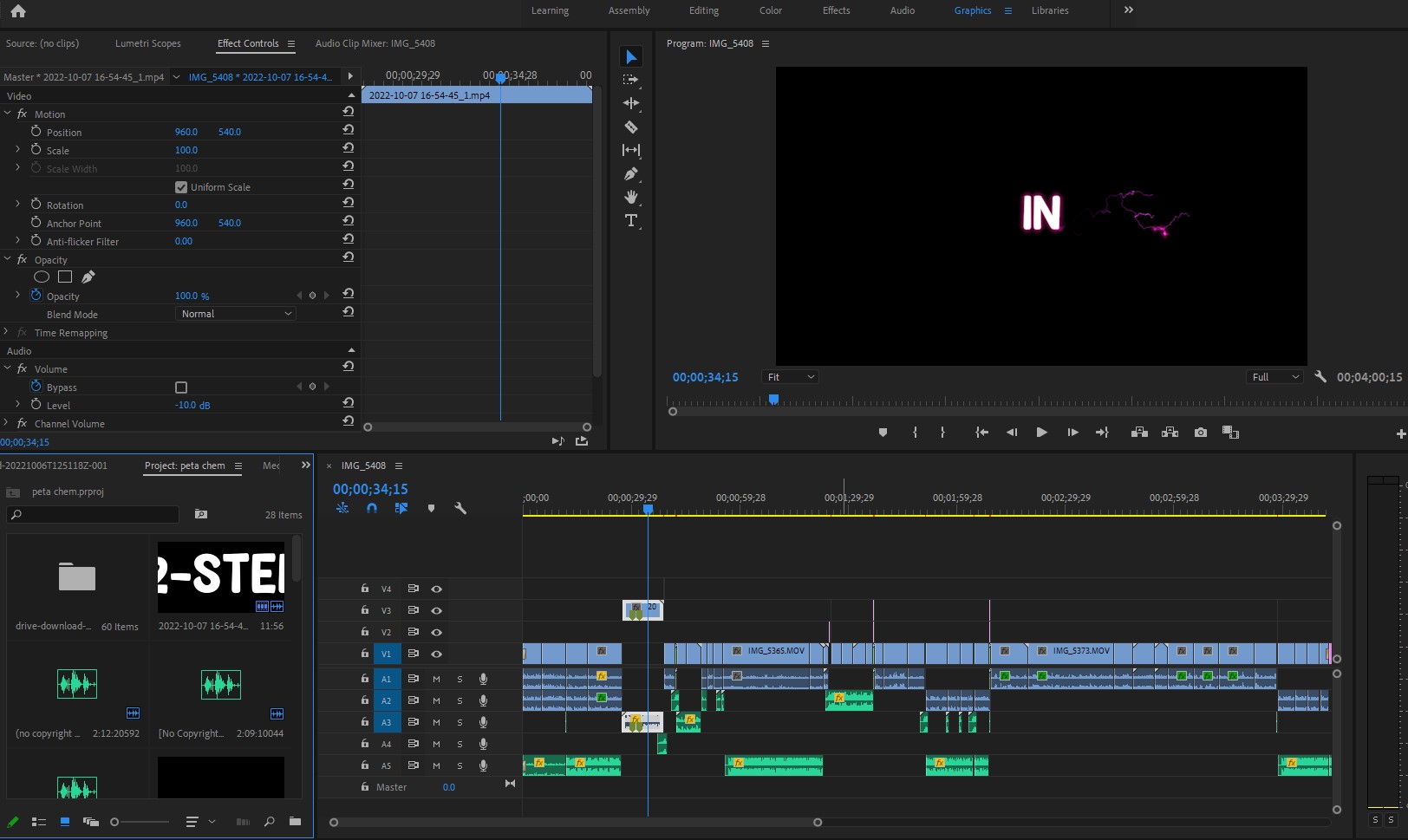
Task: Open the Blend Mode dropdown
Action: pos(236,314)
